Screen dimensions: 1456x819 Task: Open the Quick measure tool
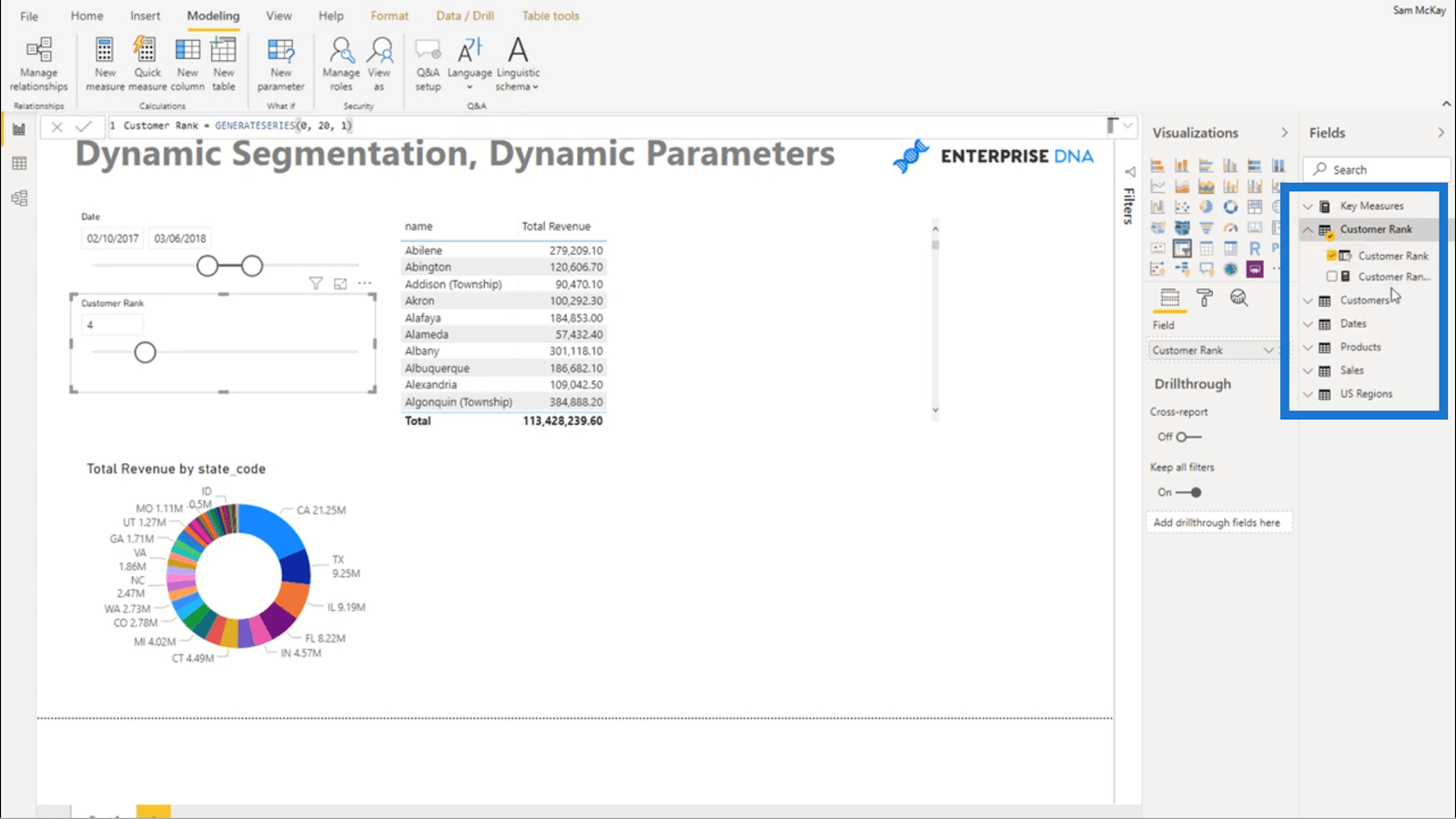(x=147, y=65)
